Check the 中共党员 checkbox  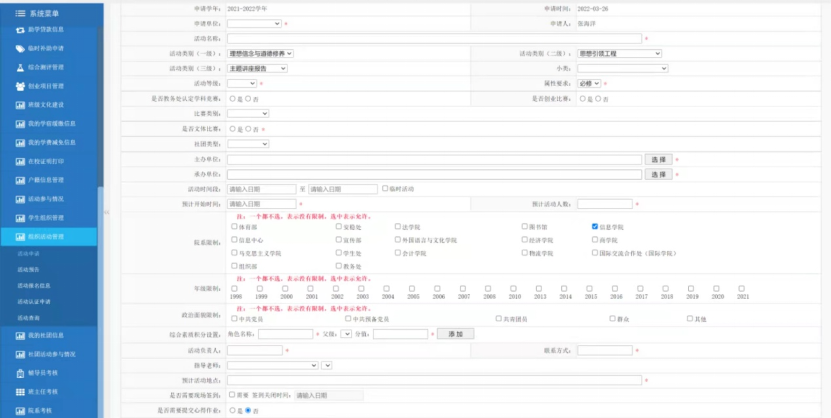tap(234, 319)
